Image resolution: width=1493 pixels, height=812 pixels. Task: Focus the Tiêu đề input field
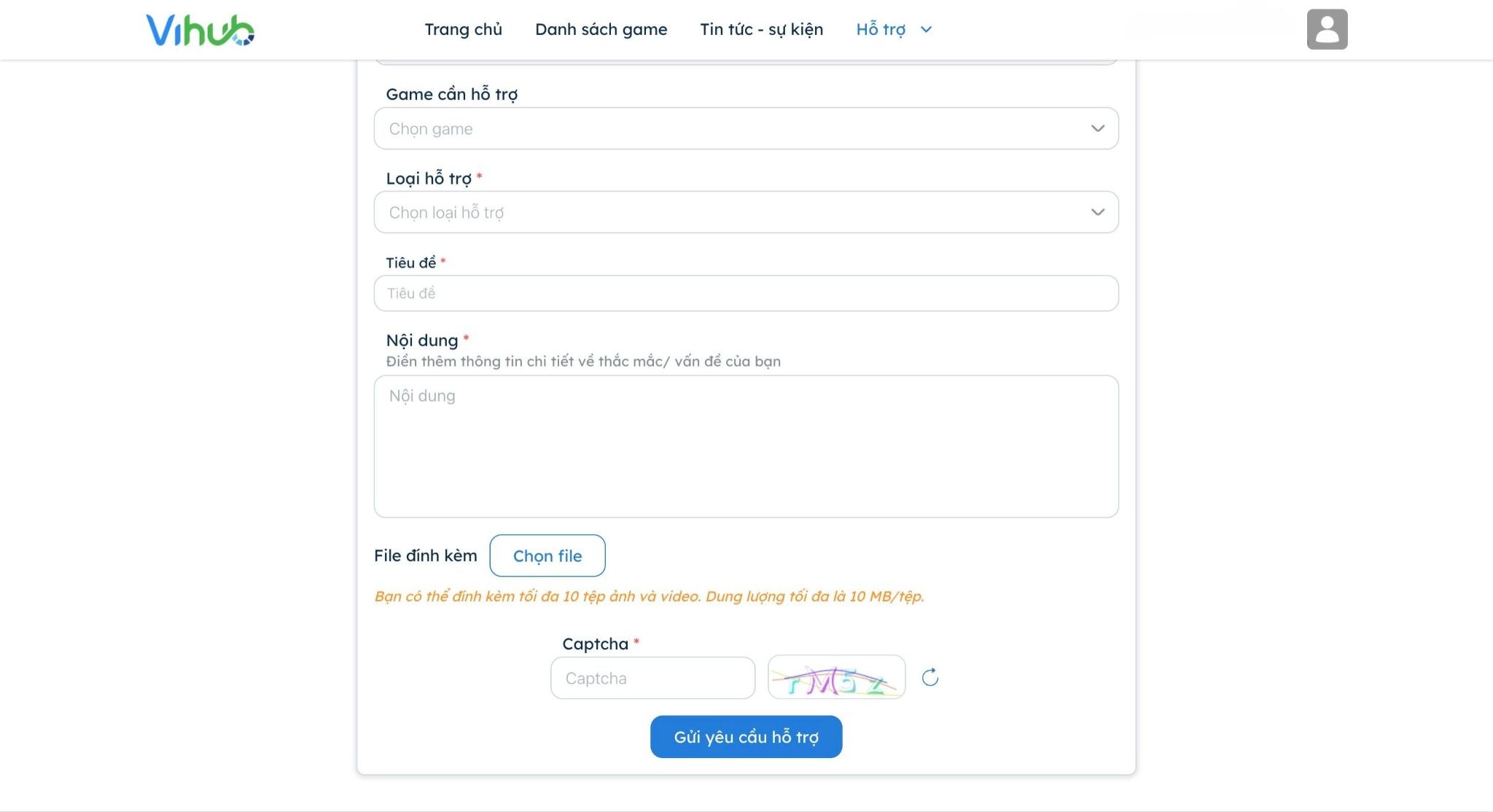pyautogui.click(x=746, y=293)
